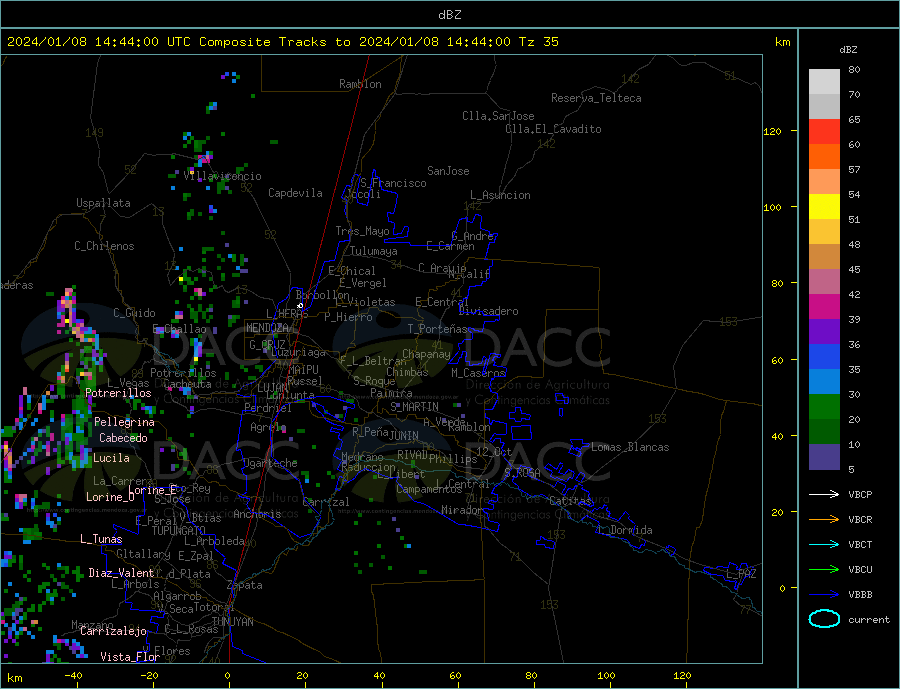Click the L_PAZ label
This screenshot has width=900, height=689.
click(741, 574)
